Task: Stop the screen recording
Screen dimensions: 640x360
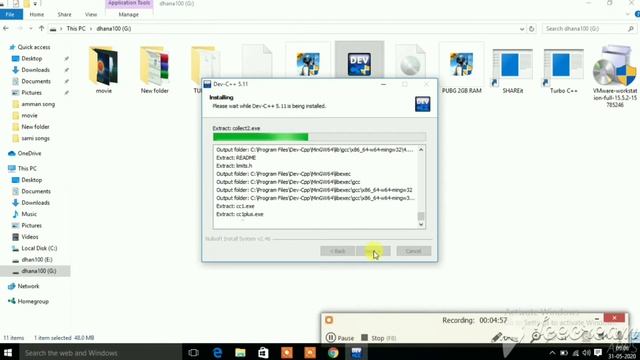Action: pyautogui.click(x=378, y=338)
